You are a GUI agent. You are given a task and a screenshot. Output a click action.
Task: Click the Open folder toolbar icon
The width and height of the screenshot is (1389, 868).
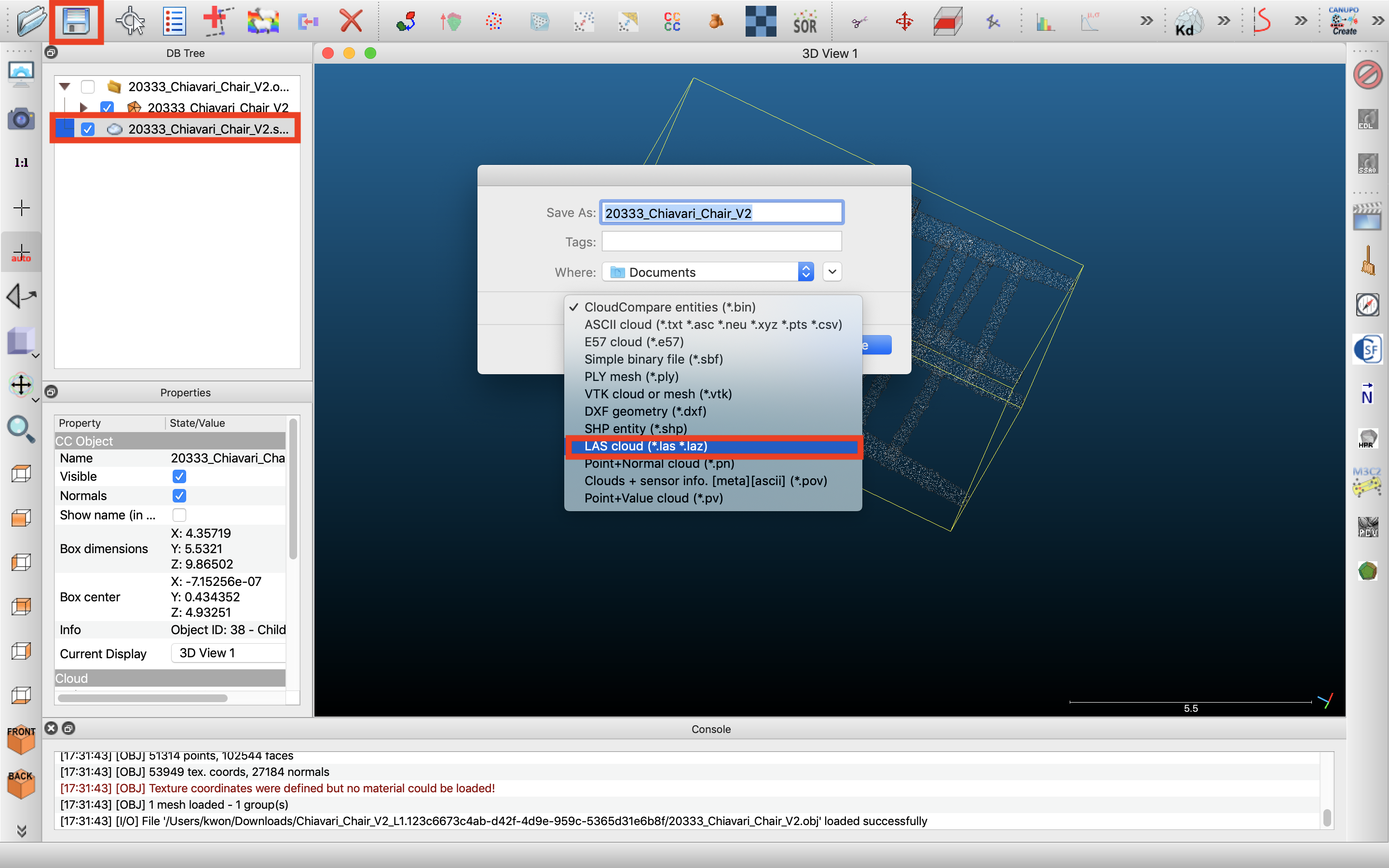(x=31, y=22)
